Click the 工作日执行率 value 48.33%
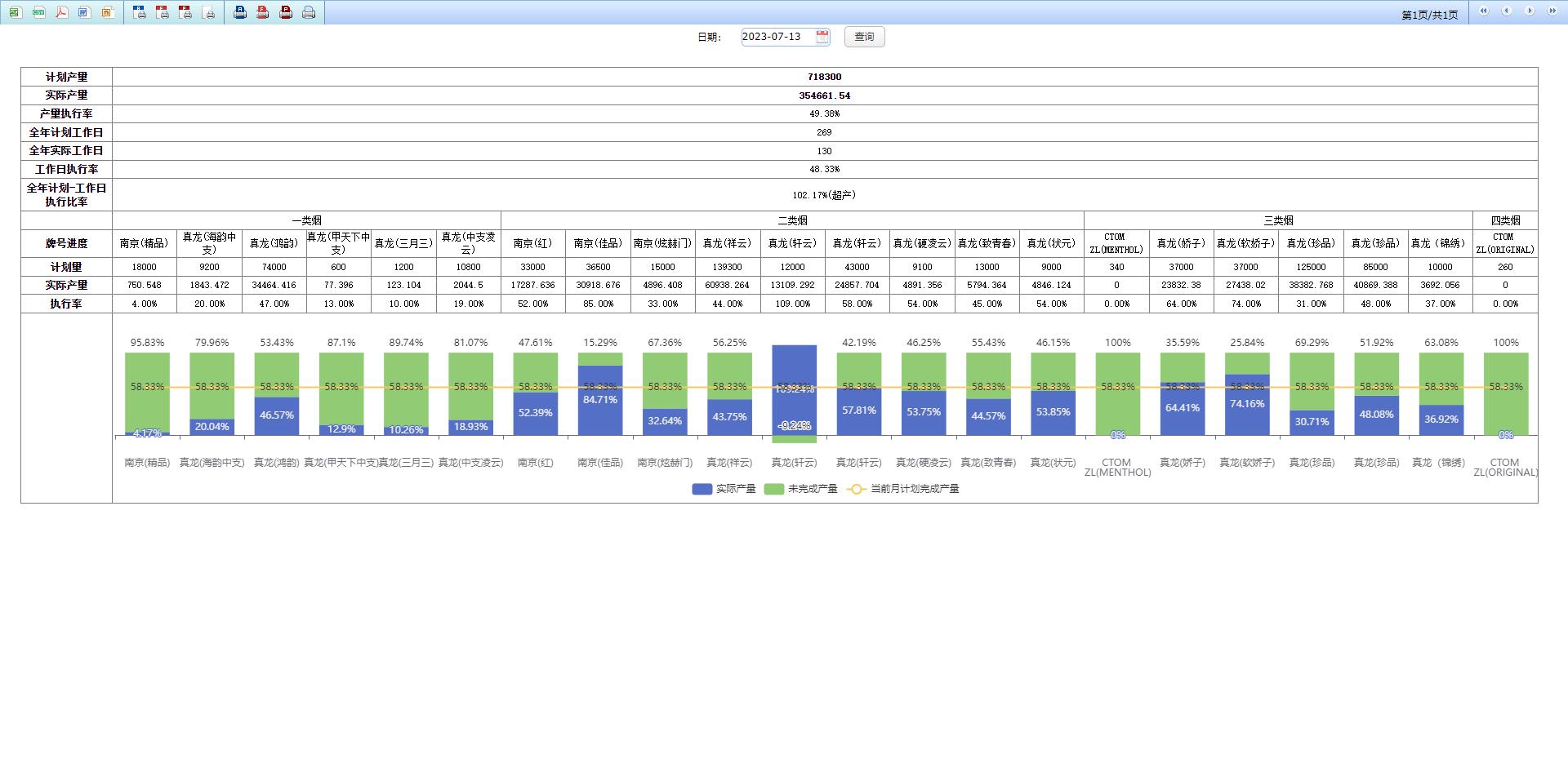Image resolution: width=1568 pixels, height=768 pixels. [825, 169]
